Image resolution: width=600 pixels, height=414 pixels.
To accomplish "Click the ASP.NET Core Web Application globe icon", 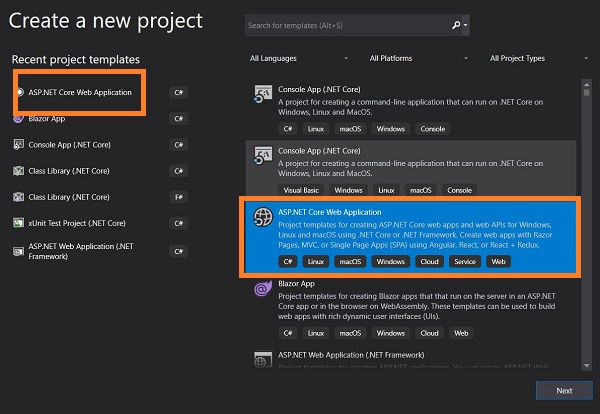I will coord(263,217).
